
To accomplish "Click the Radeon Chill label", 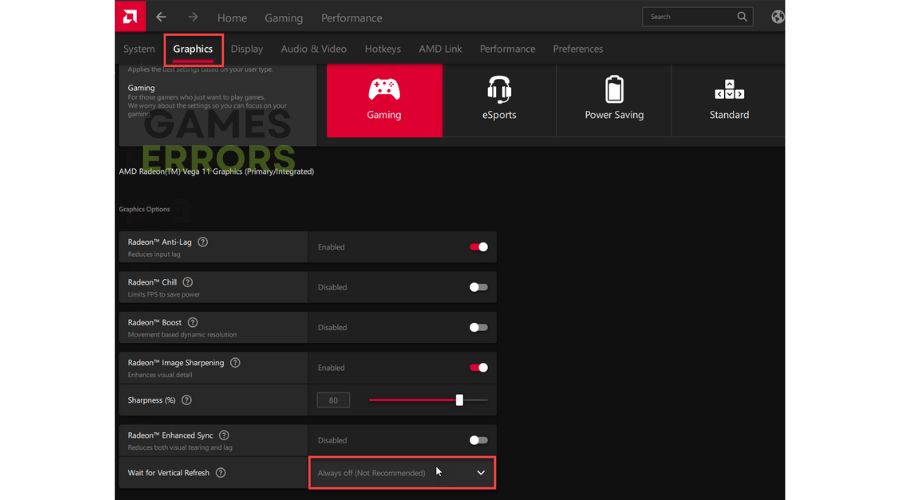I will click(152, 282).
